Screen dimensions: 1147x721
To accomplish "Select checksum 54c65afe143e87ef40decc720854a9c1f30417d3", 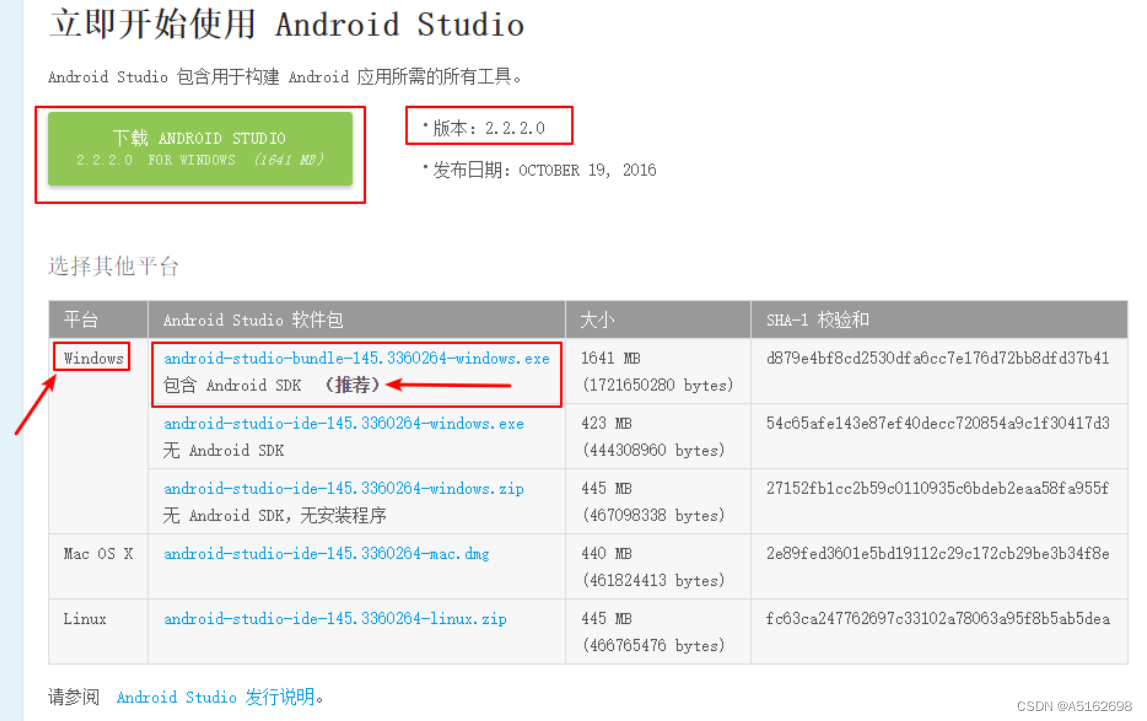I will (x=938, y=423).
